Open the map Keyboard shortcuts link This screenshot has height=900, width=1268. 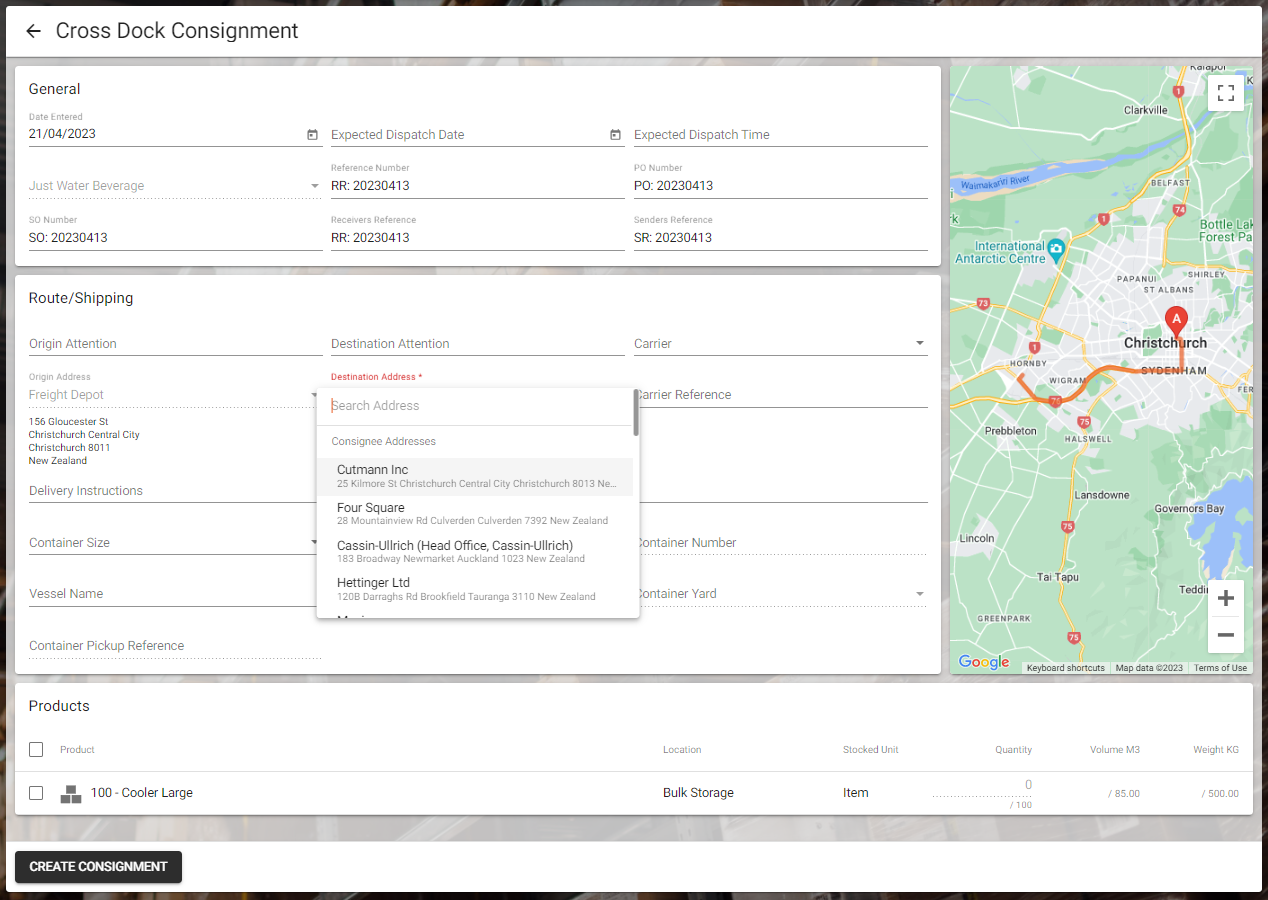[1066, 668]
